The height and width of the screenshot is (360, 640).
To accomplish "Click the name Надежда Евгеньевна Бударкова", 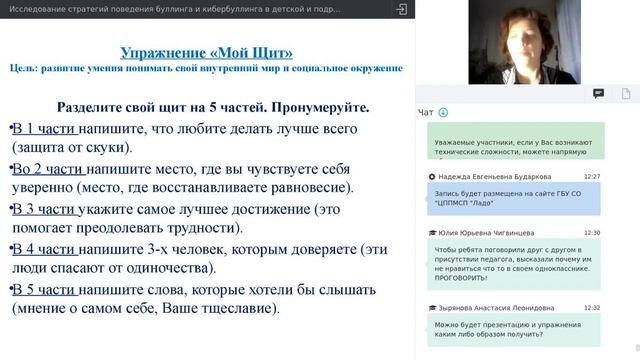I will pos(495,177).
